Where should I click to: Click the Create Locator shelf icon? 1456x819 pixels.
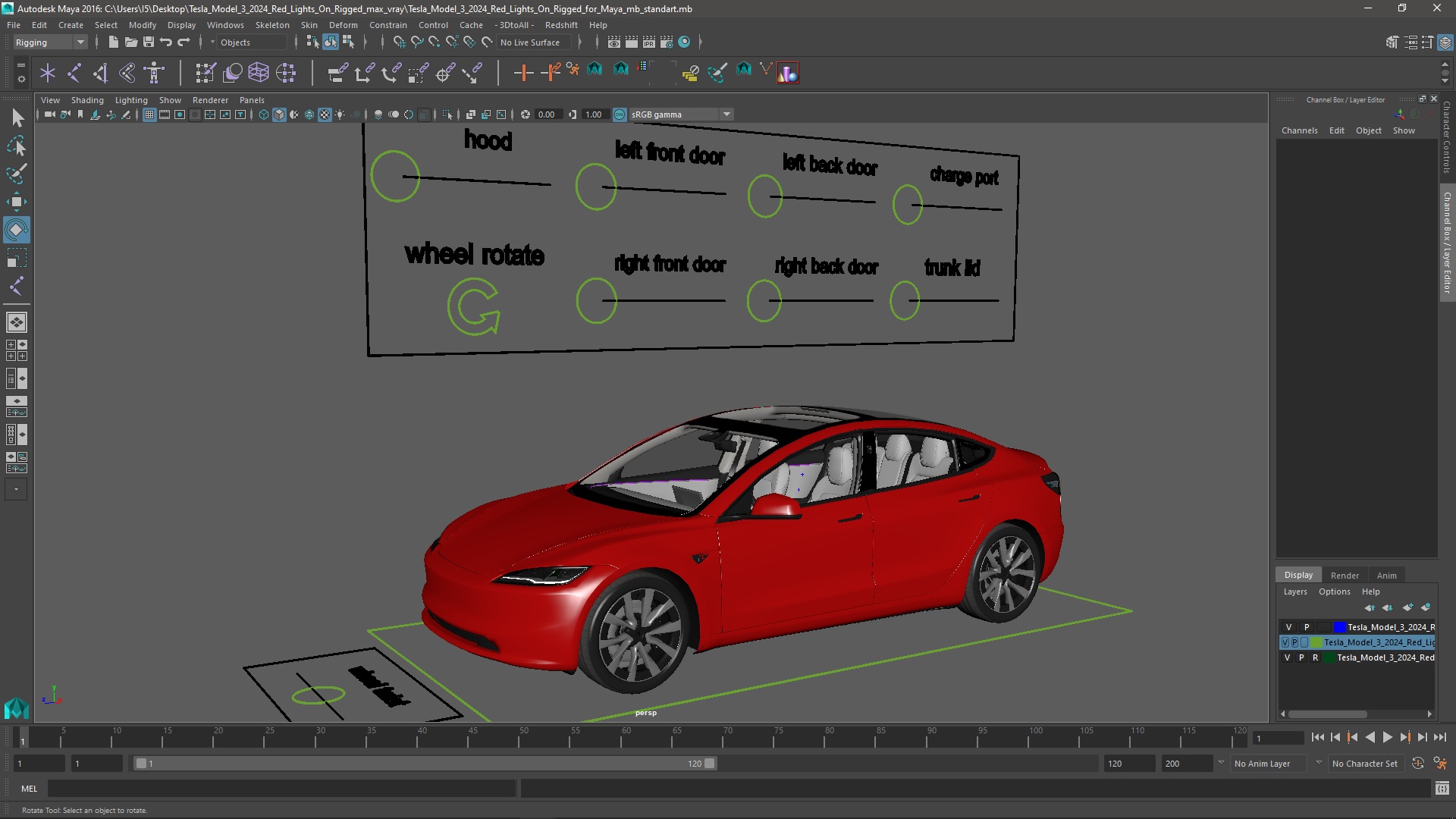pos(48,73)
